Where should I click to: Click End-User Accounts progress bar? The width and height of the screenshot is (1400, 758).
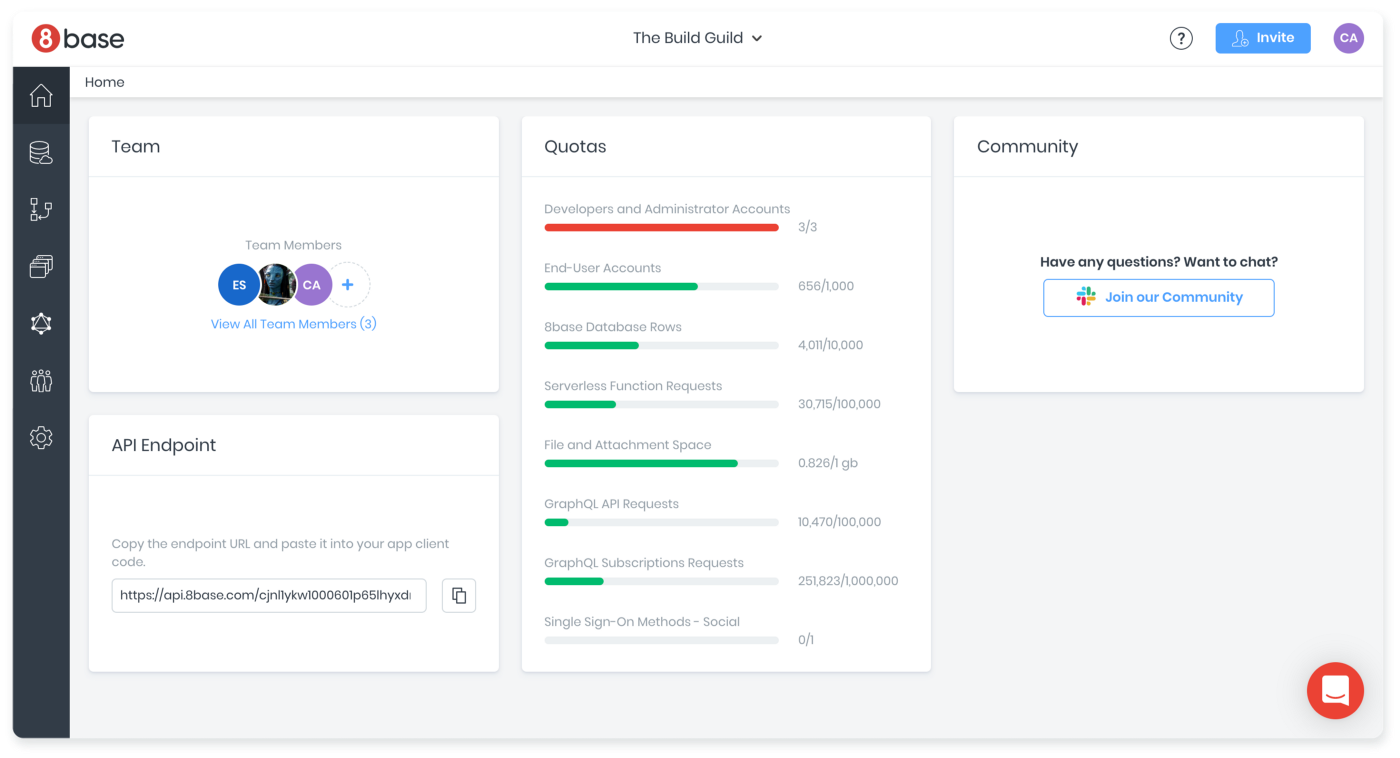click(x=661, y=287)
